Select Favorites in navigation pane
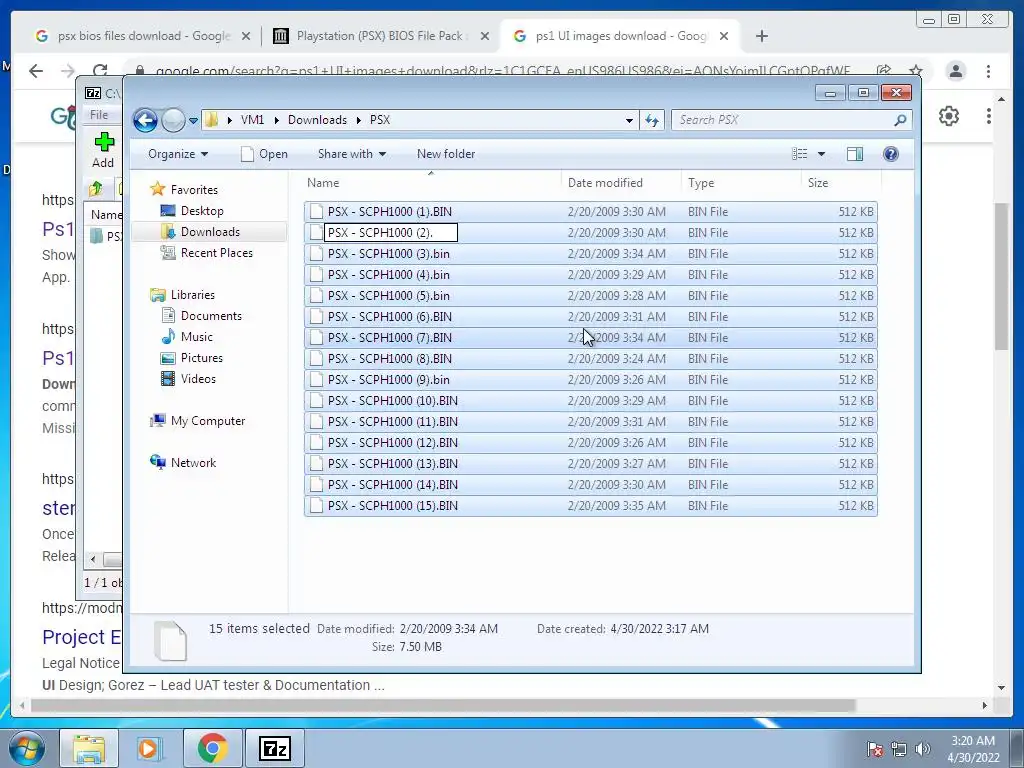 pos(194,190)
